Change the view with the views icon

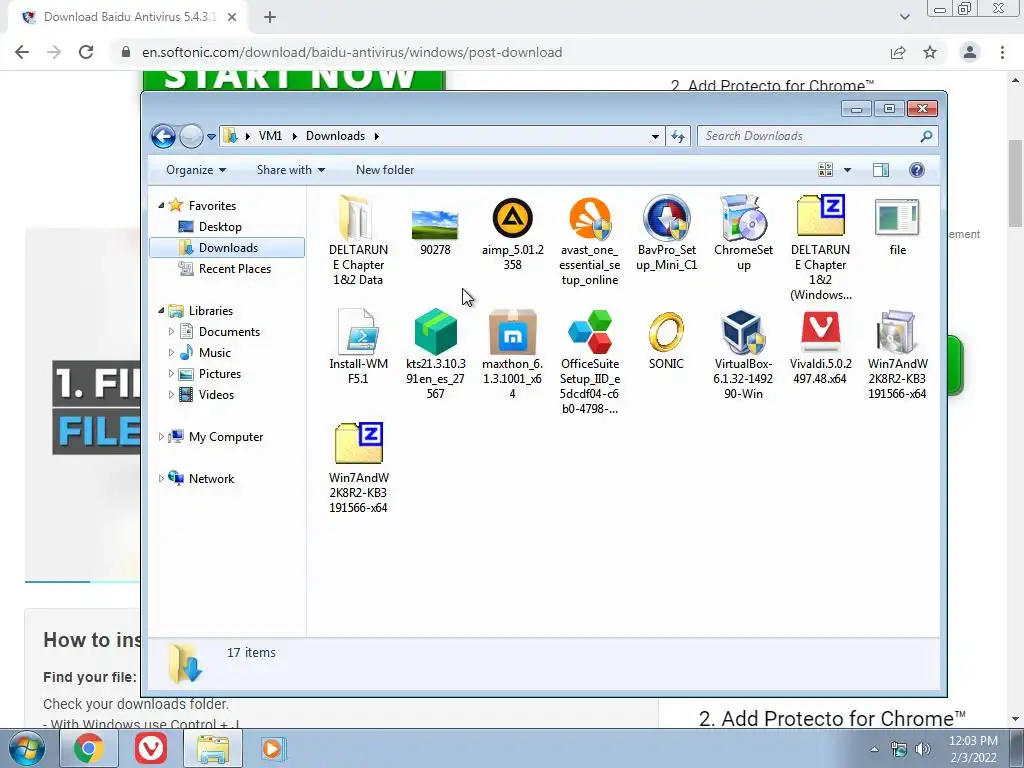point(825,170)
